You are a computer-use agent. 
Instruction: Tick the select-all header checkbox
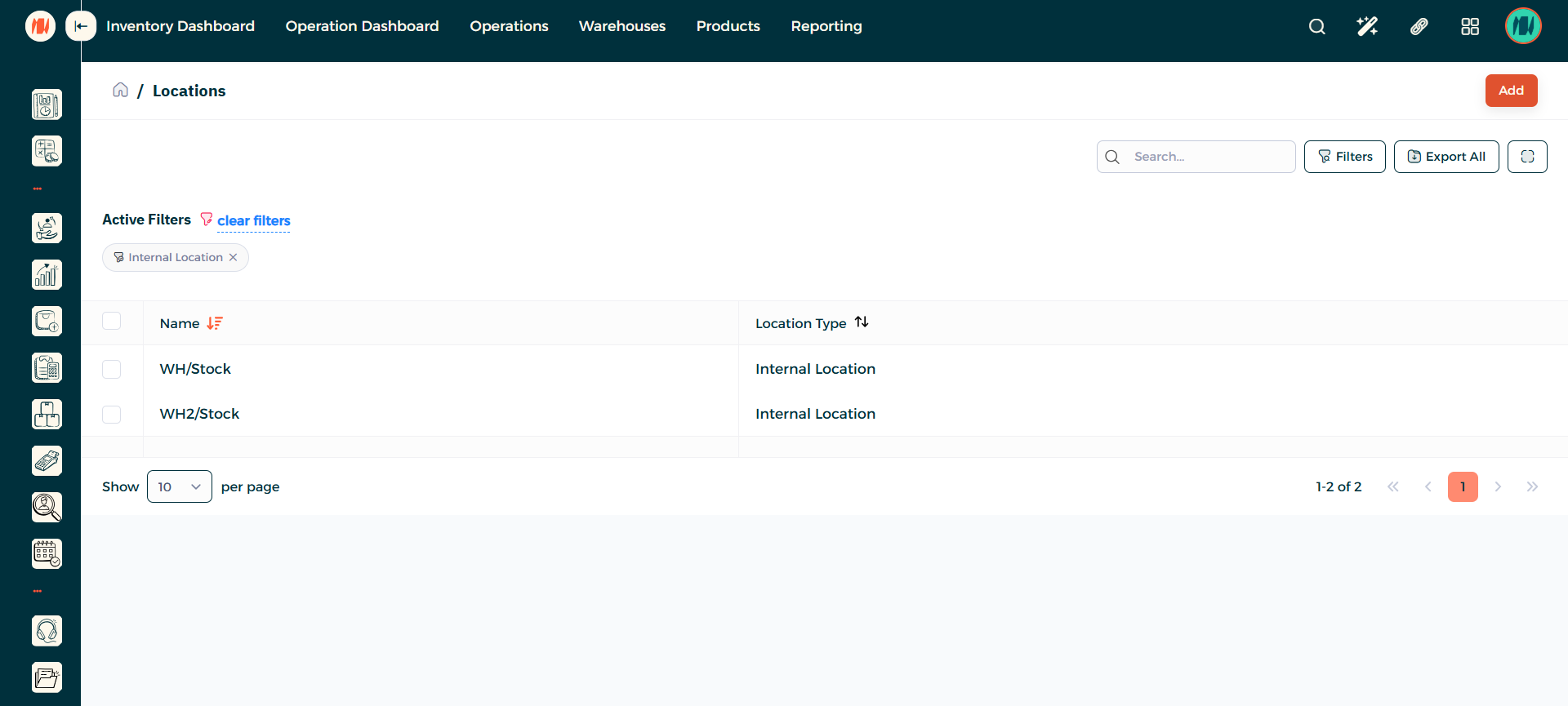[x=112, y=321]
